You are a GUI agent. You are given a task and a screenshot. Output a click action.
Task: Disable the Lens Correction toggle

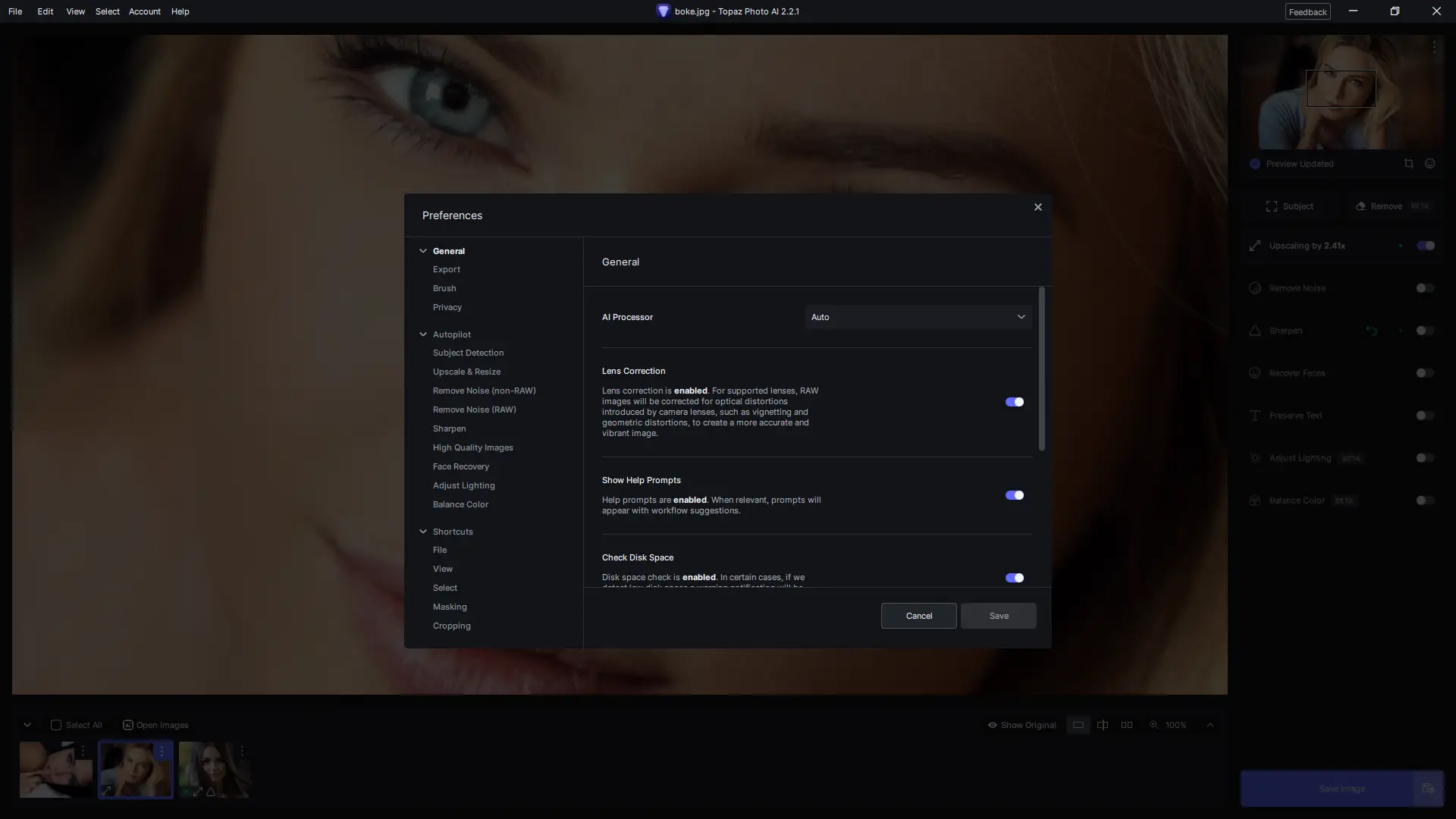click(x=1014, y=402)
